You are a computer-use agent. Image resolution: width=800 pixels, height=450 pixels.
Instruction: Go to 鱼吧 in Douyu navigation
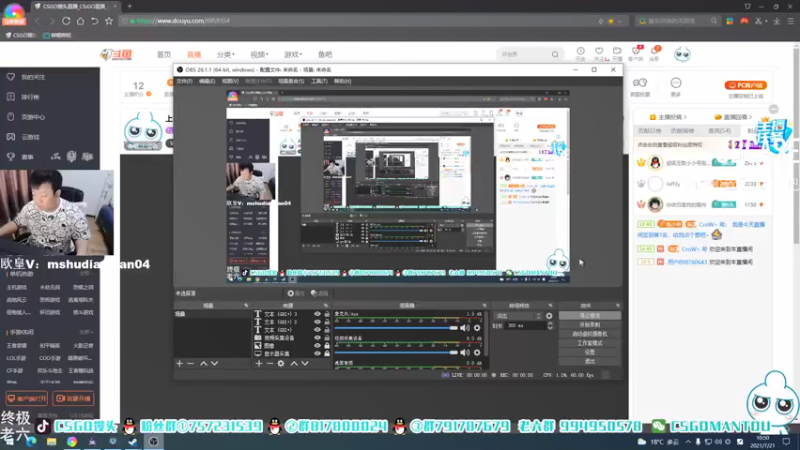(x=325, y=55)
